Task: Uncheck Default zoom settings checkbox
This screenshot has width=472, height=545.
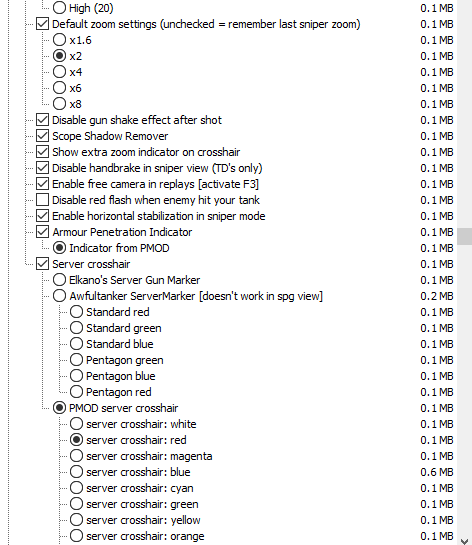Action: (x=42, y=24)
